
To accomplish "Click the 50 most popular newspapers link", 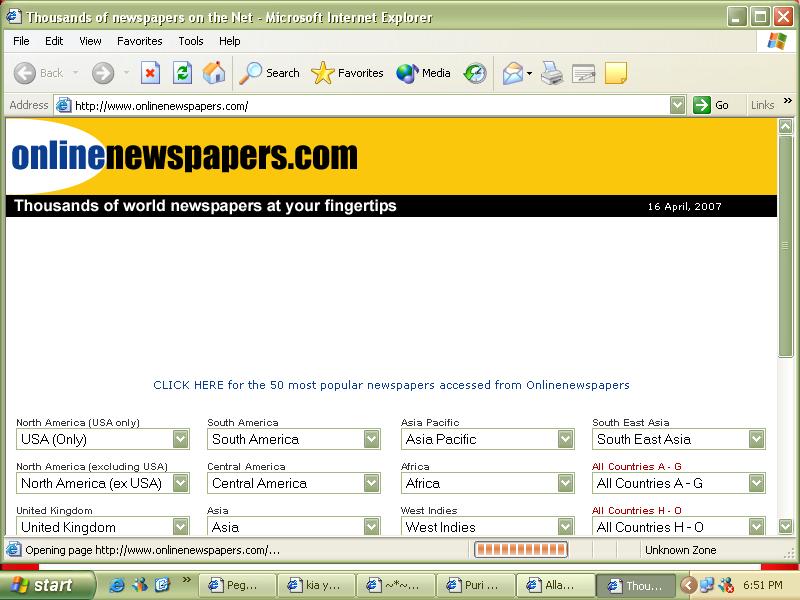I will (x=391, y=385).
